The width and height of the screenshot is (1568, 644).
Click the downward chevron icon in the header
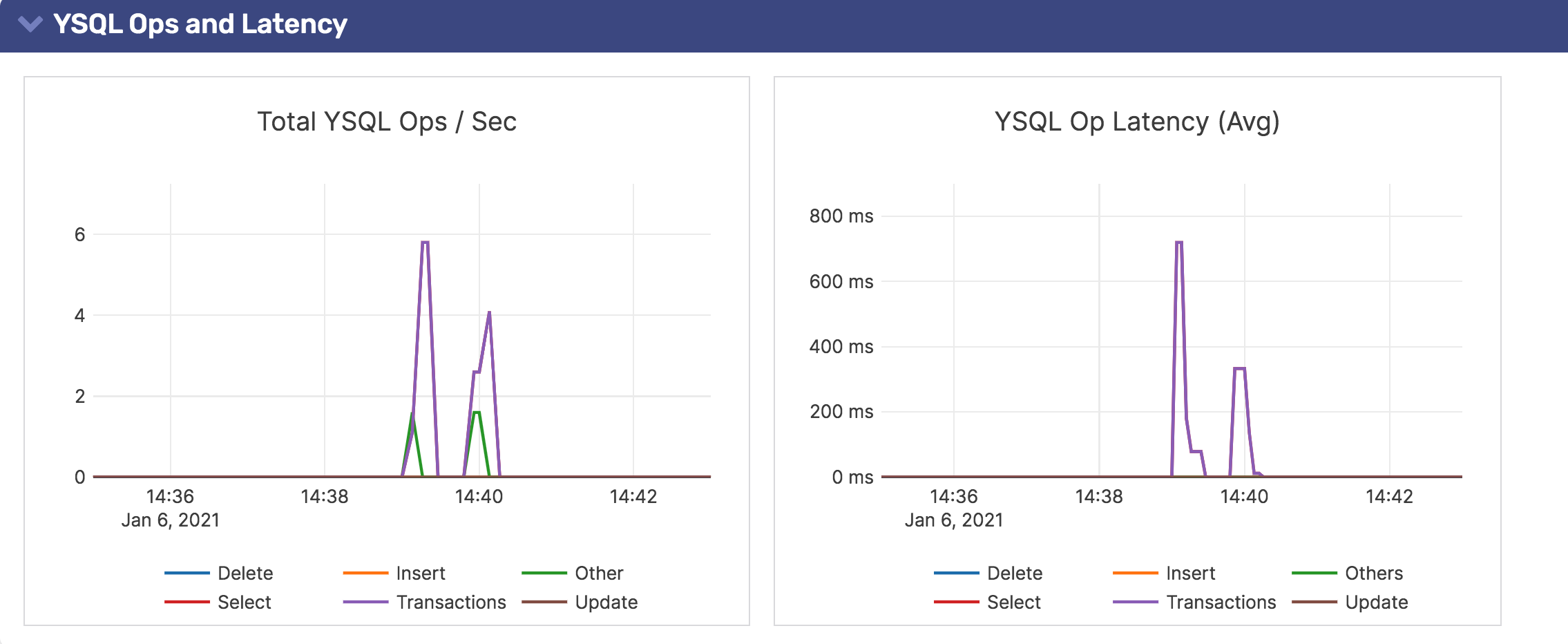tap(30, 25)
